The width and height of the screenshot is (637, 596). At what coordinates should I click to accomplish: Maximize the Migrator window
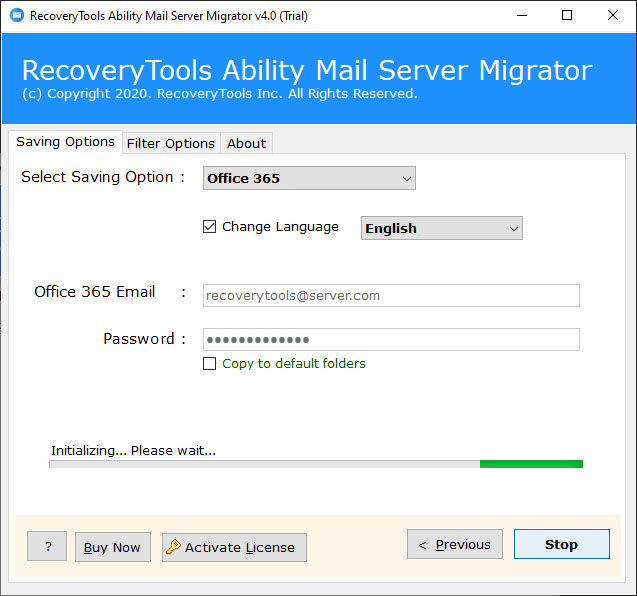[567, 15]
